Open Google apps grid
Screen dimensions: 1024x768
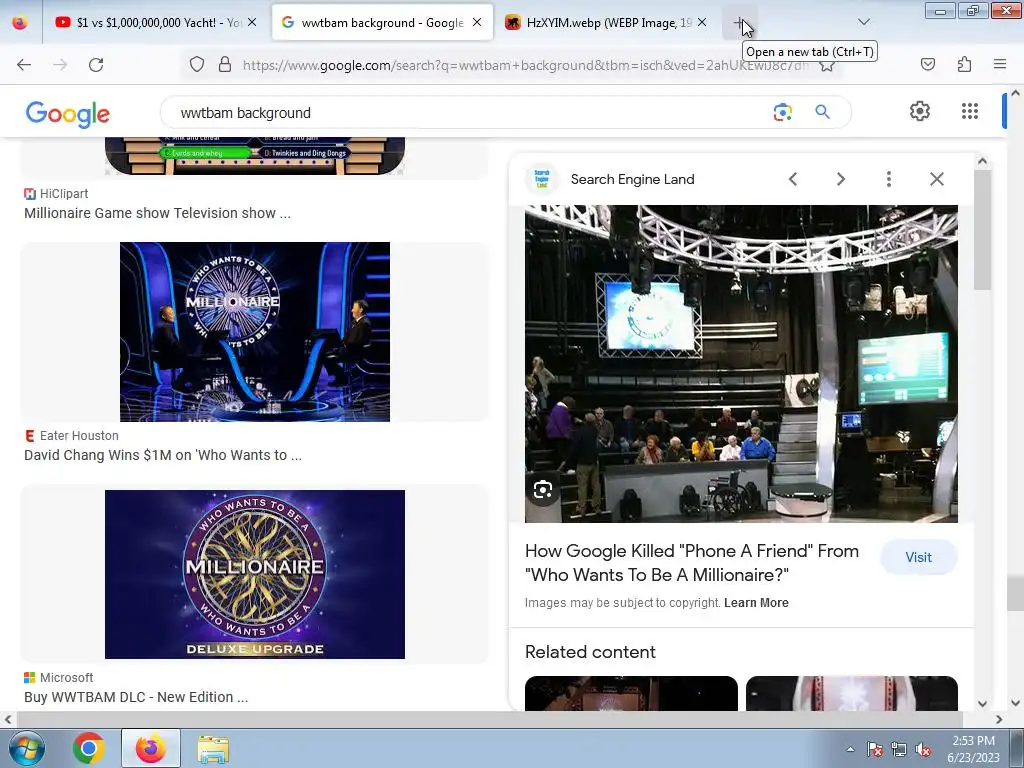(970, 111)
